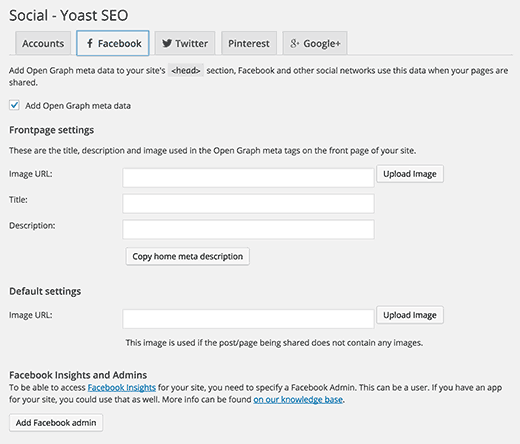Click the 'Title:' field label

(18, 200)
